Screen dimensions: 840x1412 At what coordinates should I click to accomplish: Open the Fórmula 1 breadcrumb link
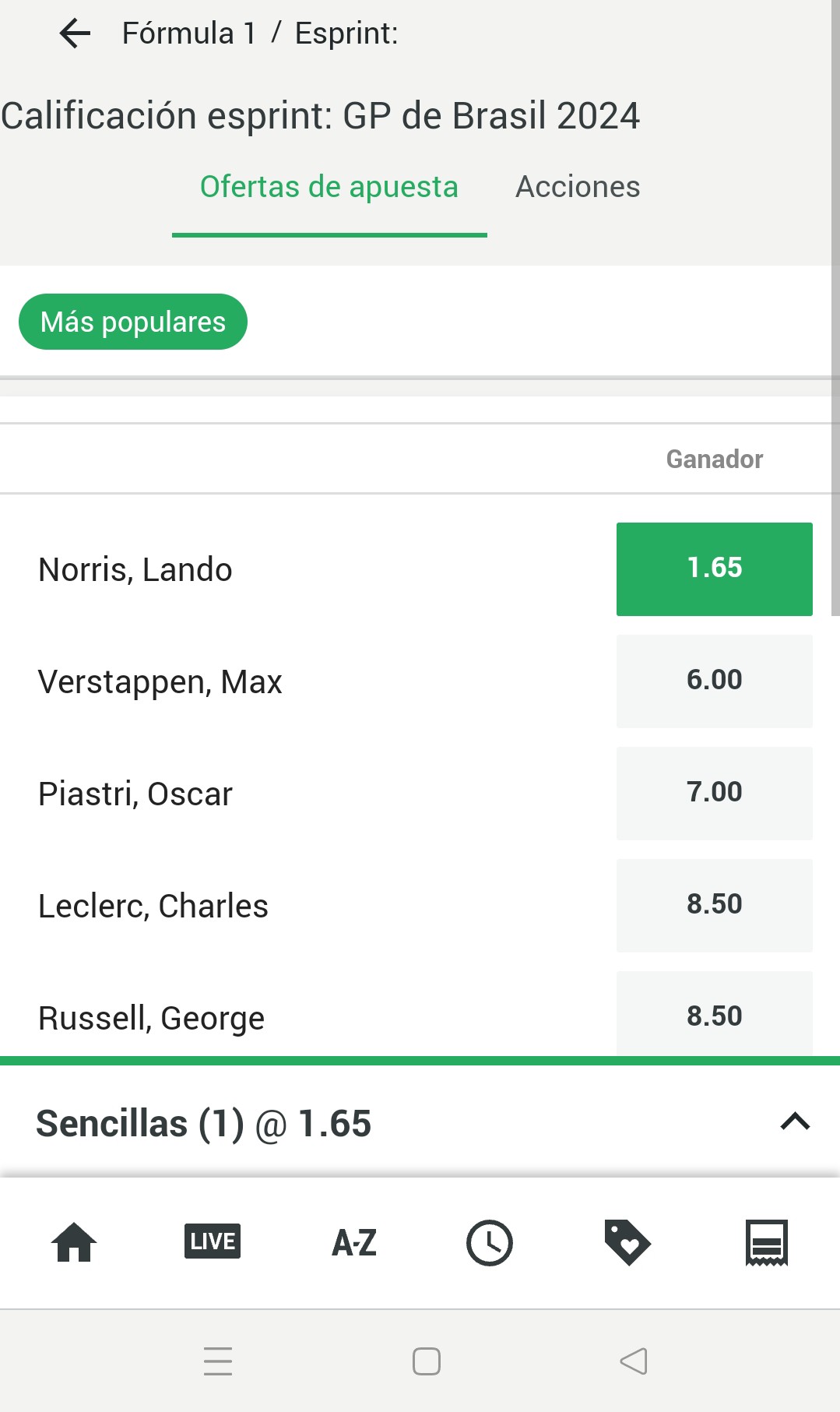189,33
